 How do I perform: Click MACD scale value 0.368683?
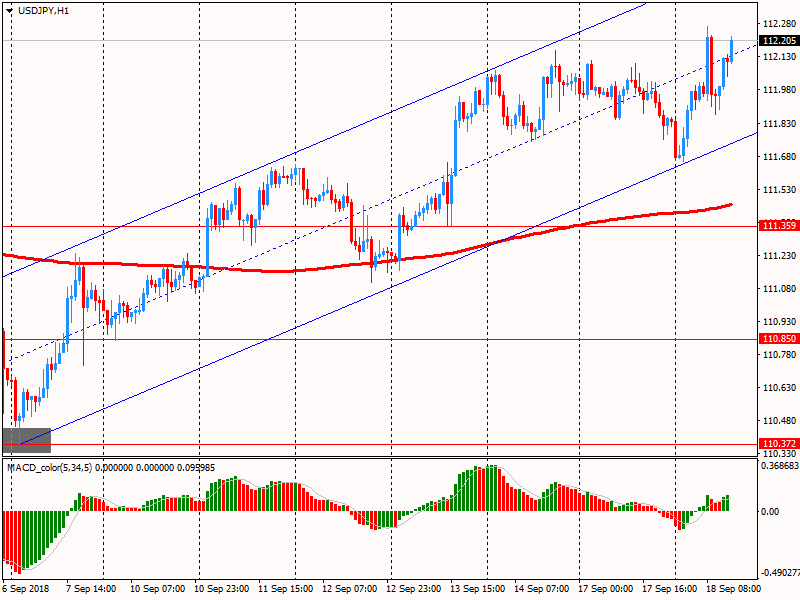780,466
